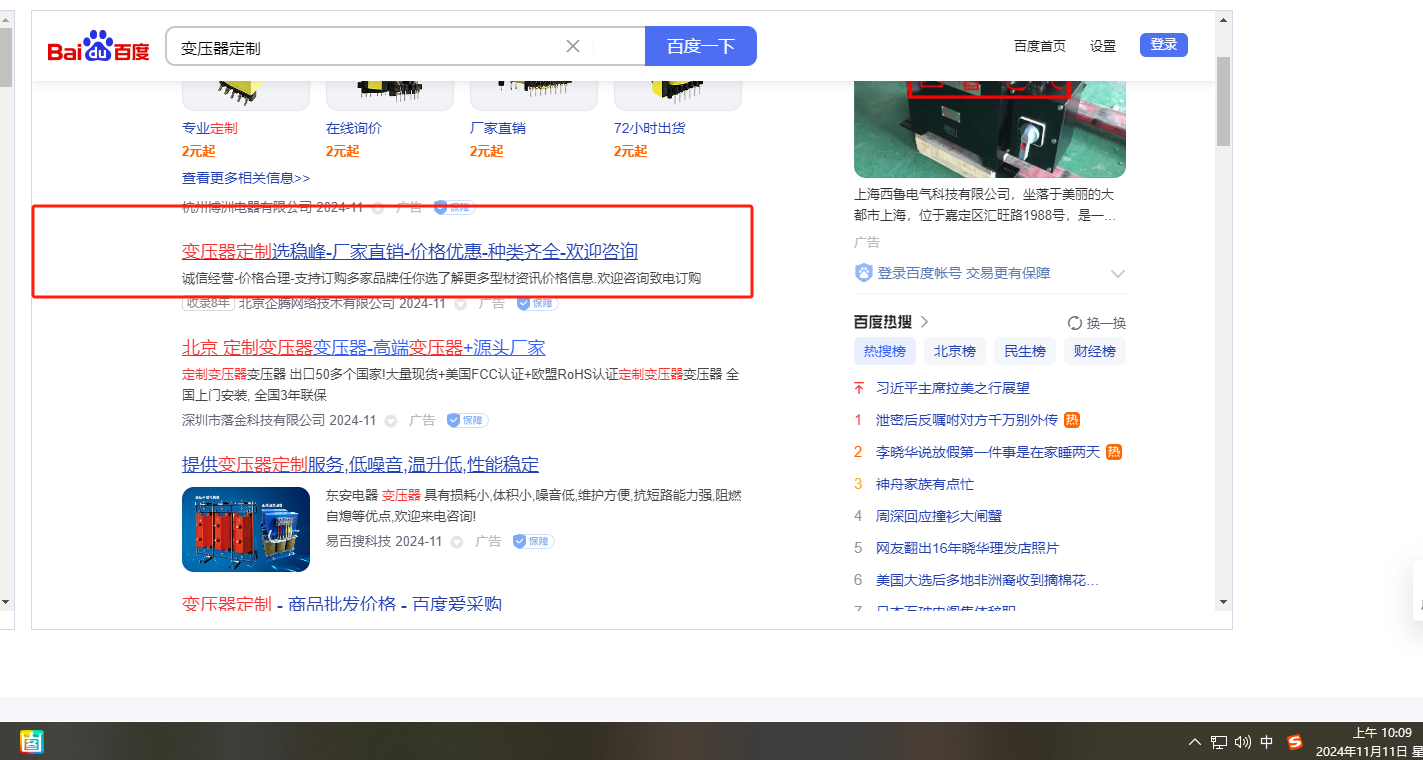Click the 深圳市落金科技有限公司 advertiser name
The width and height of the screenshot is (1423, 760).
coord(254,421)
